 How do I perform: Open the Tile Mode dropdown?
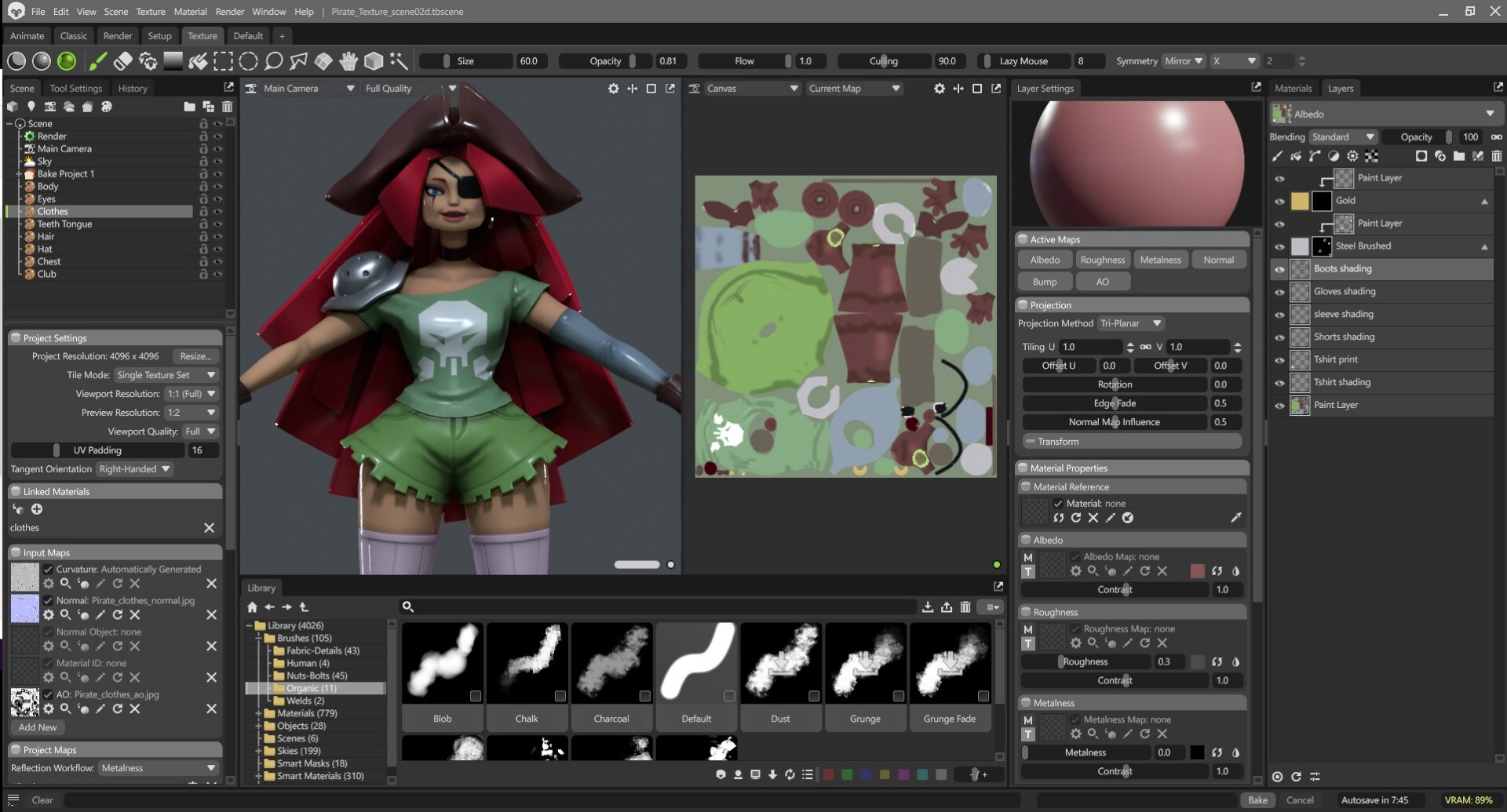[x=166, y=375]
